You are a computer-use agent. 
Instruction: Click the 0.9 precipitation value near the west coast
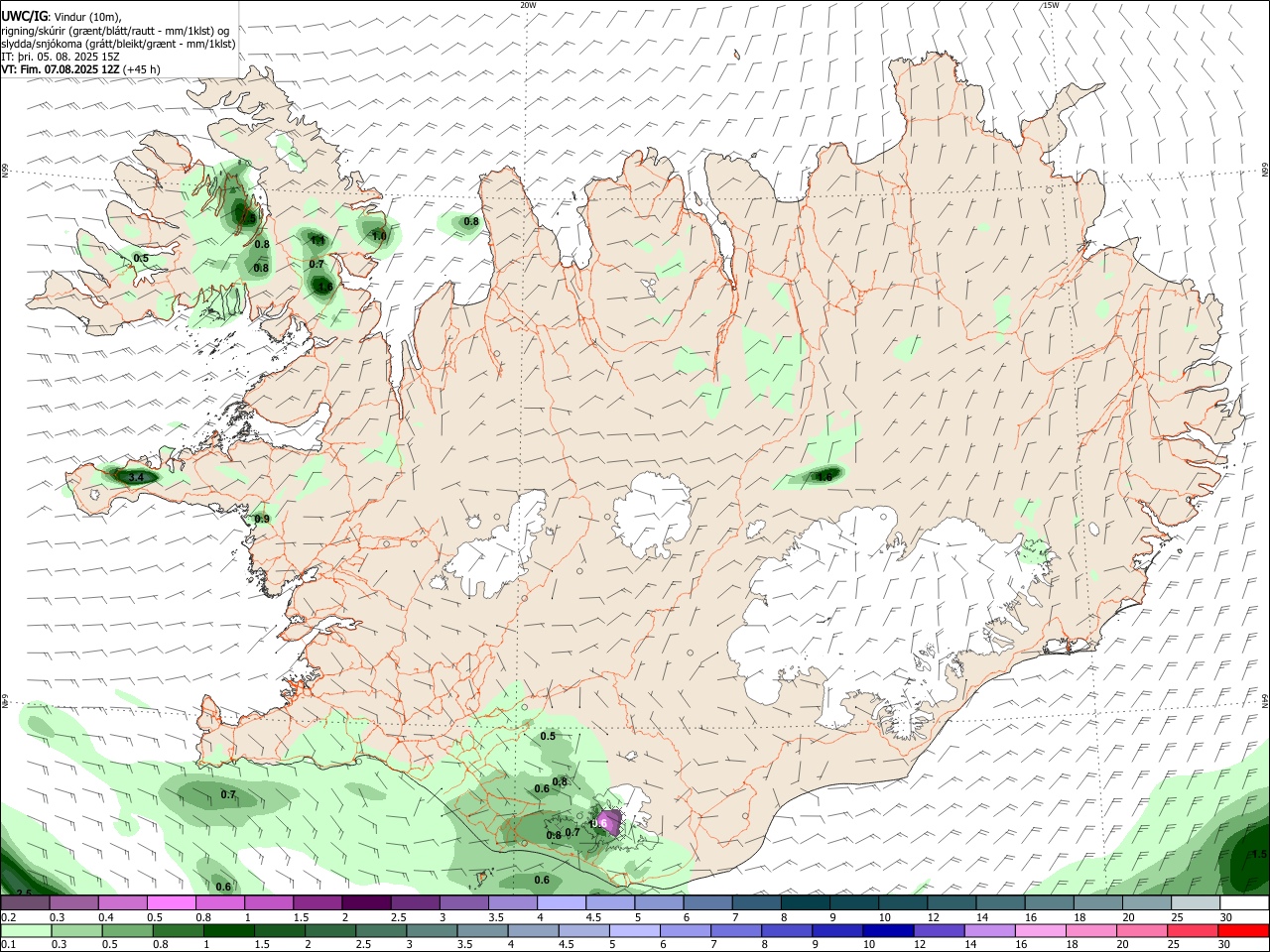(x=262, y=519)
